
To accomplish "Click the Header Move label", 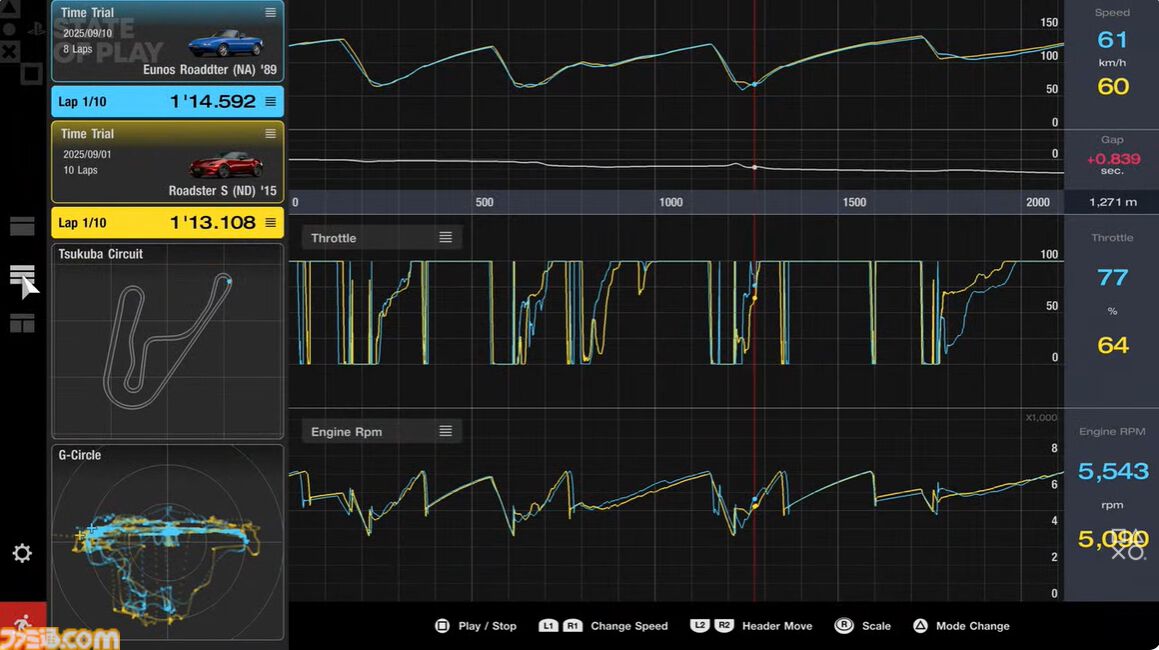I will (x=777, y=626).
